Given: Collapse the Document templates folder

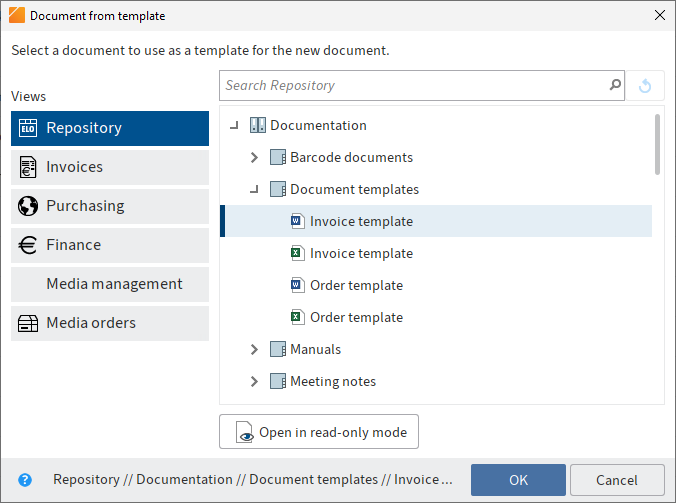Looking at the screenshot, I should pyautogui.click(x=254, y=189).
